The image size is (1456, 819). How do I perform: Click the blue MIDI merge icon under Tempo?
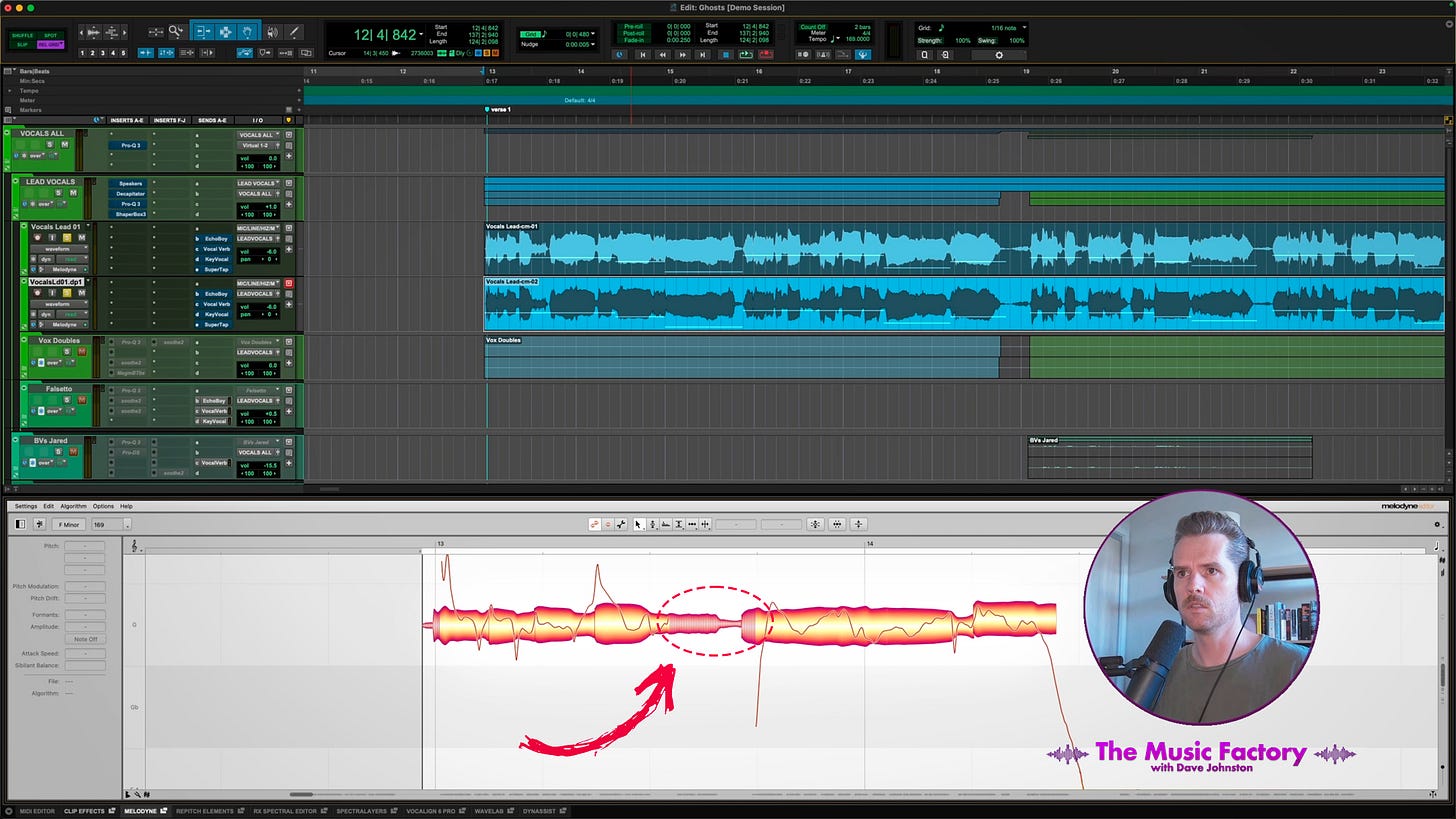pos(863,55)
